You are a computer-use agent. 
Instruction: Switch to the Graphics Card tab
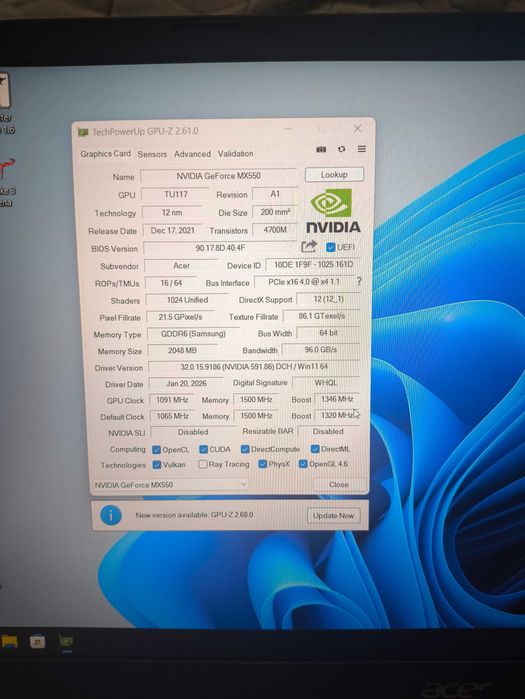[106, 154]
